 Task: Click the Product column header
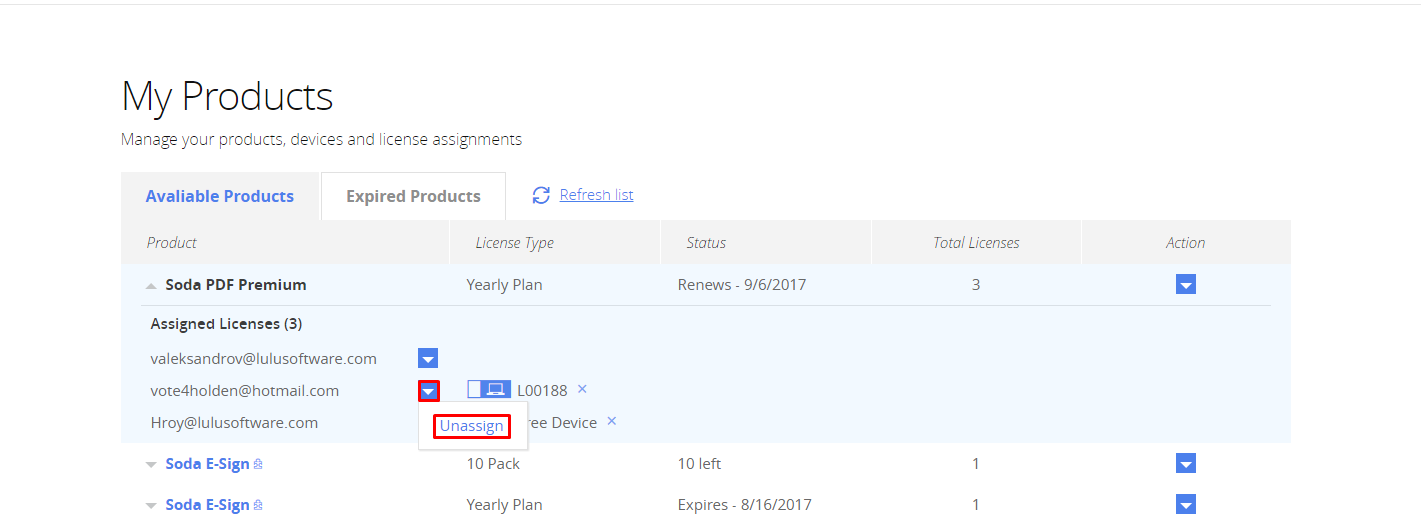(x=172, y=243)
